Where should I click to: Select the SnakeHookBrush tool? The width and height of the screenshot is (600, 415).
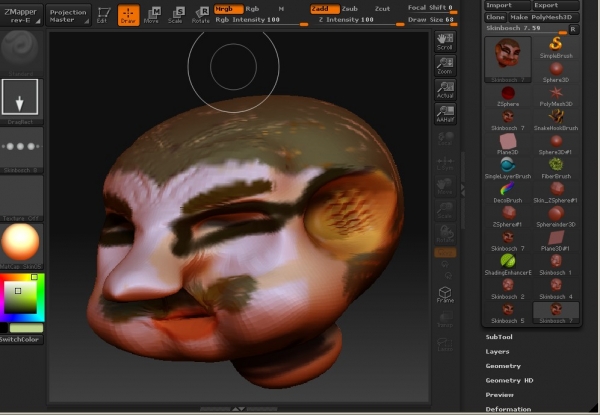click(556, 120)
